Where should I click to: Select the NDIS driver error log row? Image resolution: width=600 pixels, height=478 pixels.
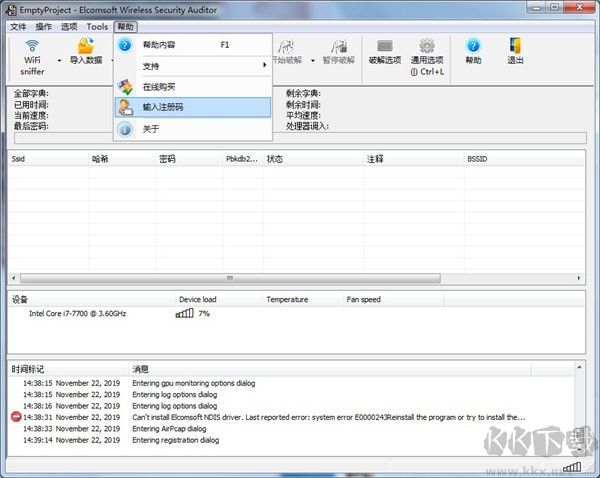pyautogui.click(x=292, y=417)
